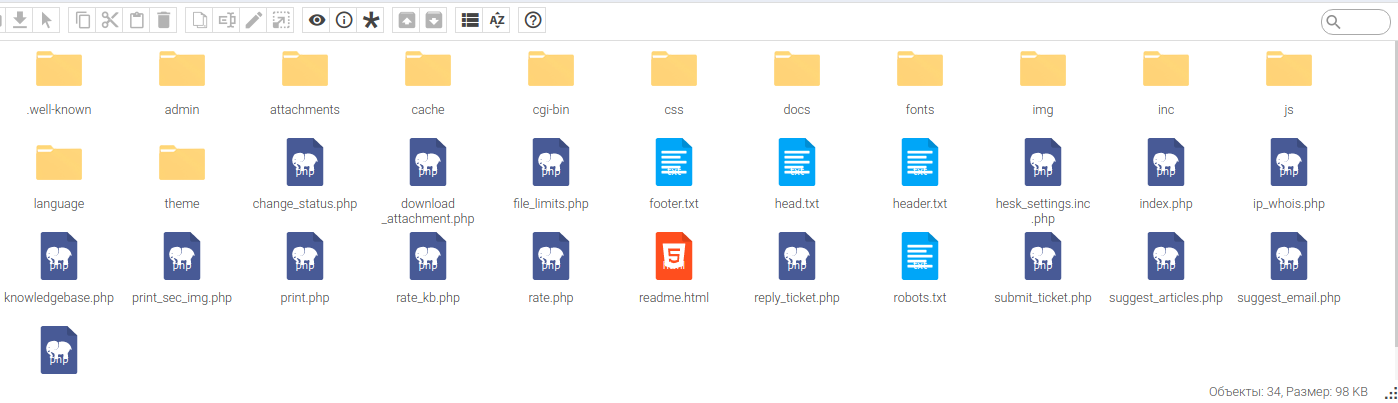This screenshot has width=1398, height=403.
Task: Select rate.php file
Action: point(551,268)
